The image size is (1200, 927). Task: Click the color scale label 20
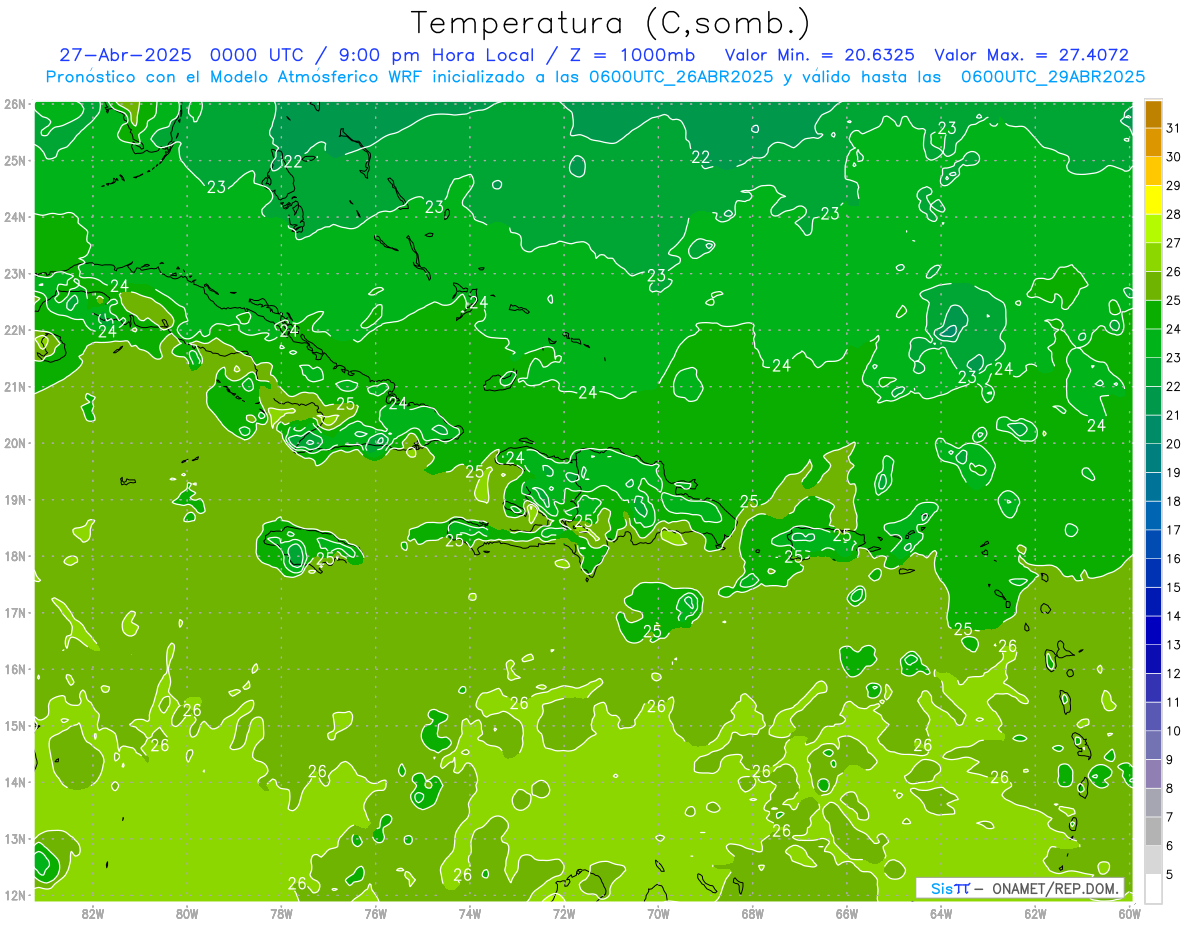coord(1173,443)
